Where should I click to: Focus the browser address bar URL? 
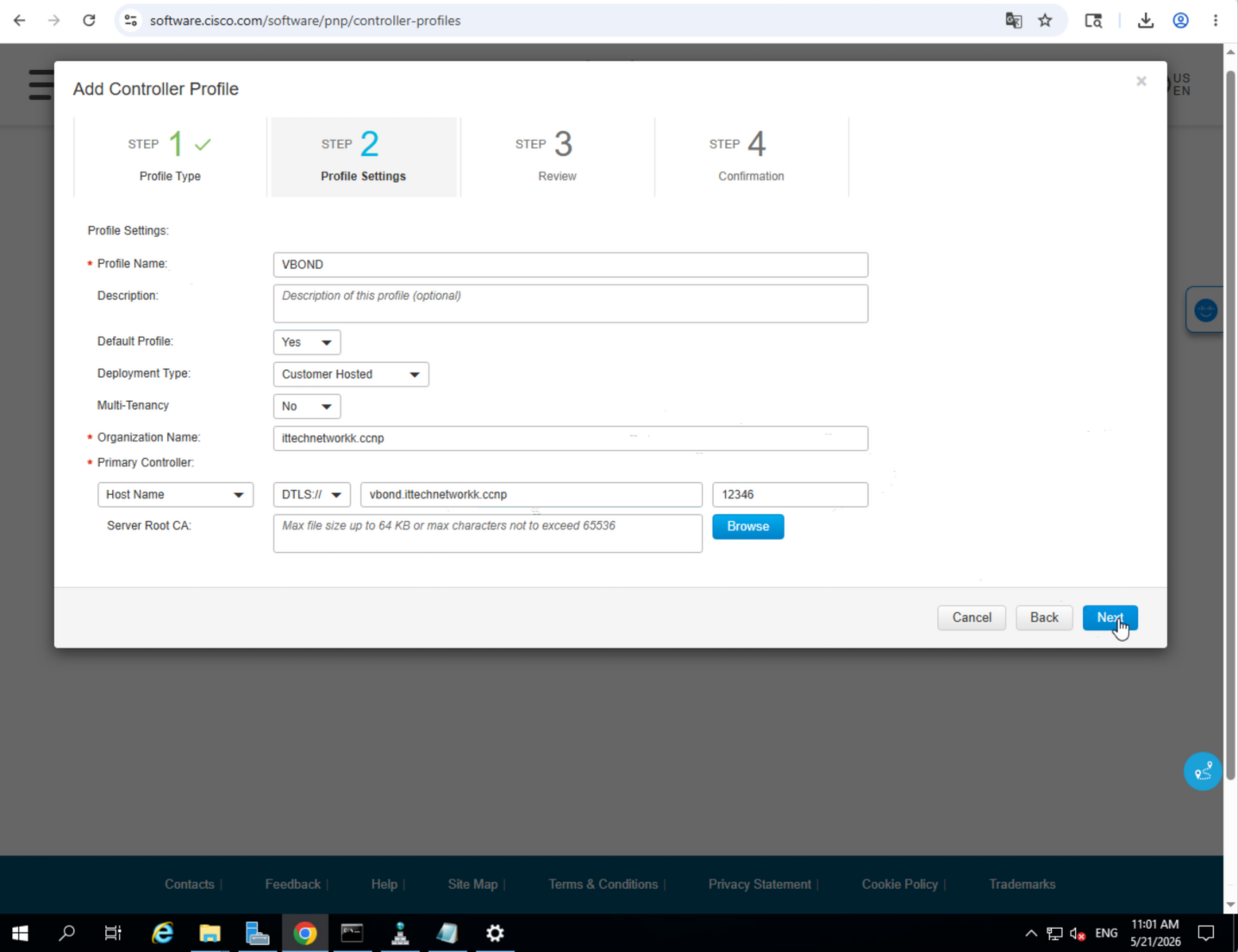tap(305, 21)
